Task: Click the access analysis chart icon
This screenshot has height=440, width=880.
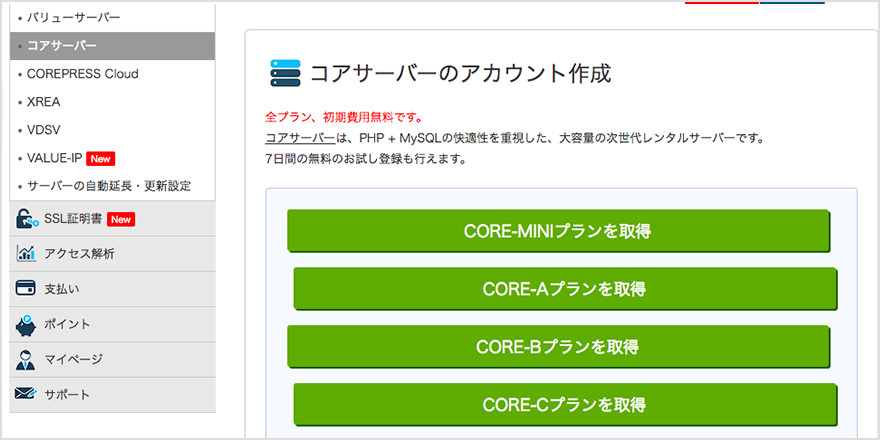Action: coord(27,254)
